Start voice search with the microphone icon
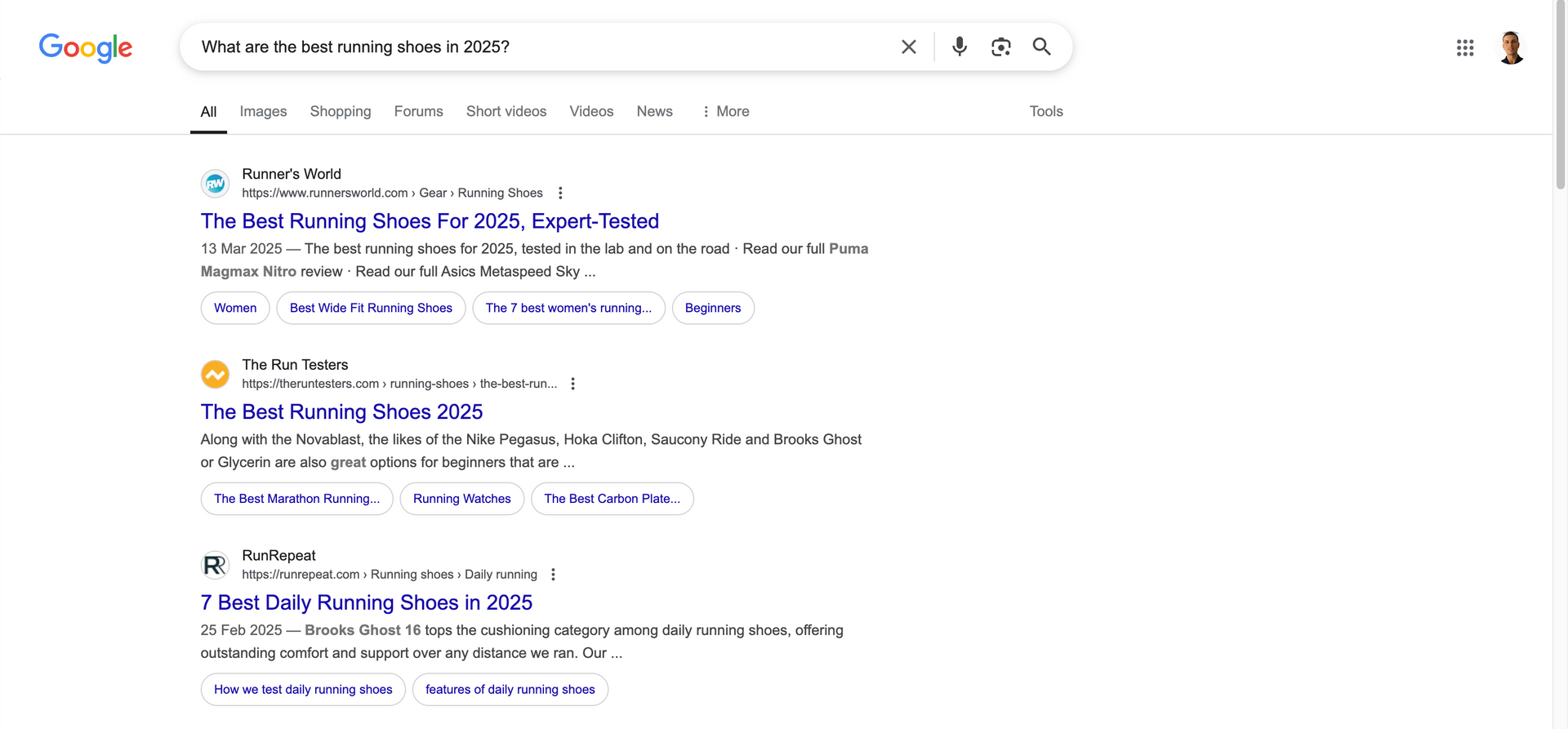The image size is (1568, 729). (960, 47)
